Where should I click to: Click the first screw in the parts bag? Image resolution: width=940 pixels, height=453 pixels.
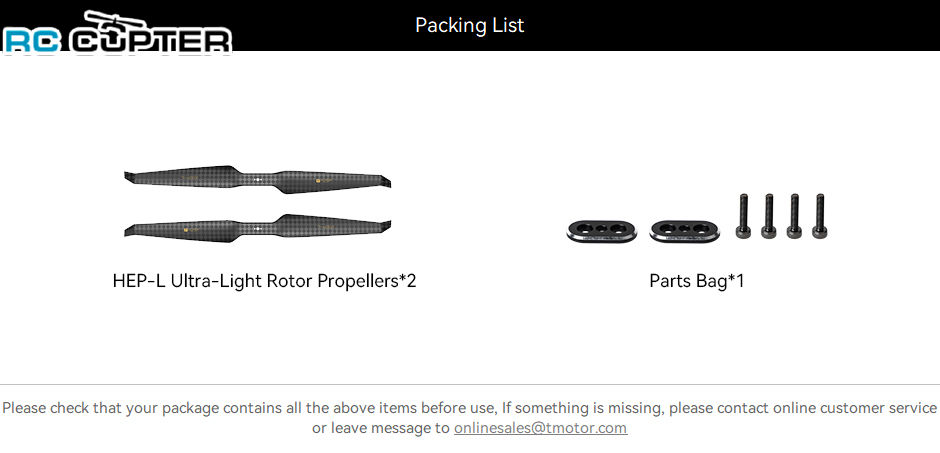[x=743, y=216]
